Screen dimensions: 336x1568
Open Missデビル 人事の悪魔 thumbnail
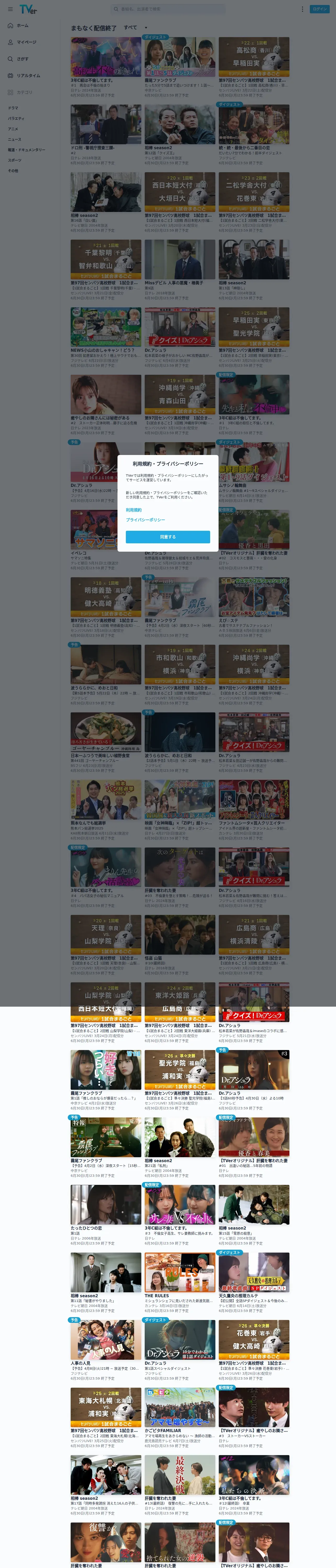tap(180, 259)
